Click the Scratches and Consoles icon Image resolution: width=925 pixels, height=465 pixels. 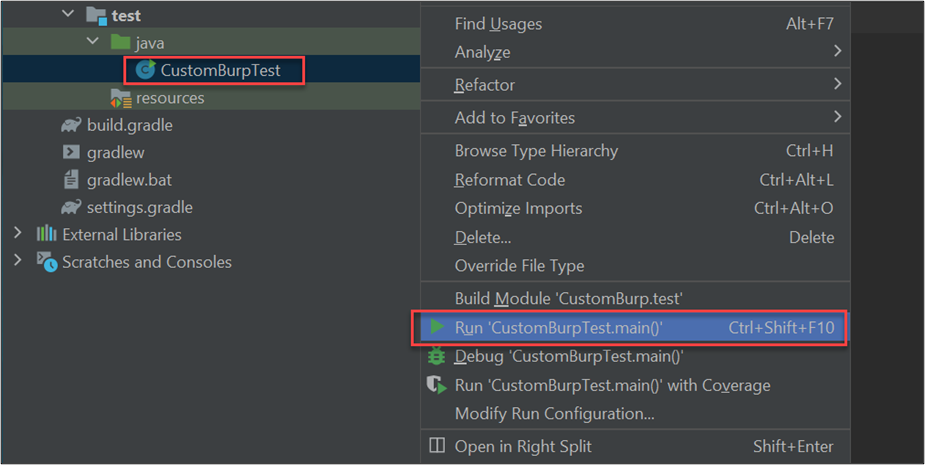[x=46, y=262]
